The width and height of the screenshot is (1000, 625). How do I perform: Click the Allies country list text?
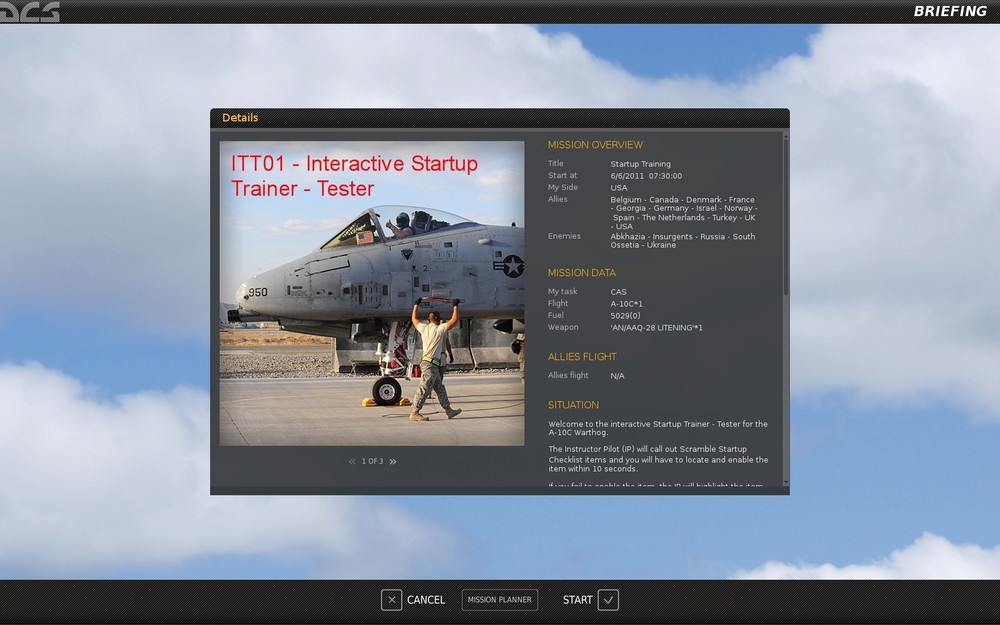(x=684, y=213)
